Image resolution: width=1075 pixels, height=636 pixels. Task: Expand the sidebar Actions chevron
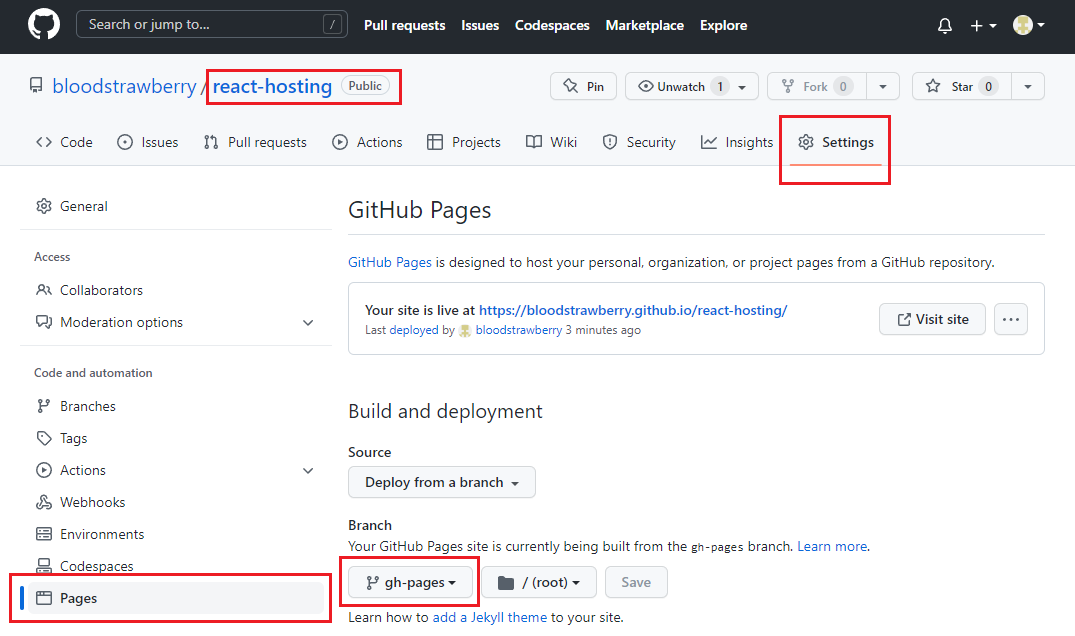309,471
